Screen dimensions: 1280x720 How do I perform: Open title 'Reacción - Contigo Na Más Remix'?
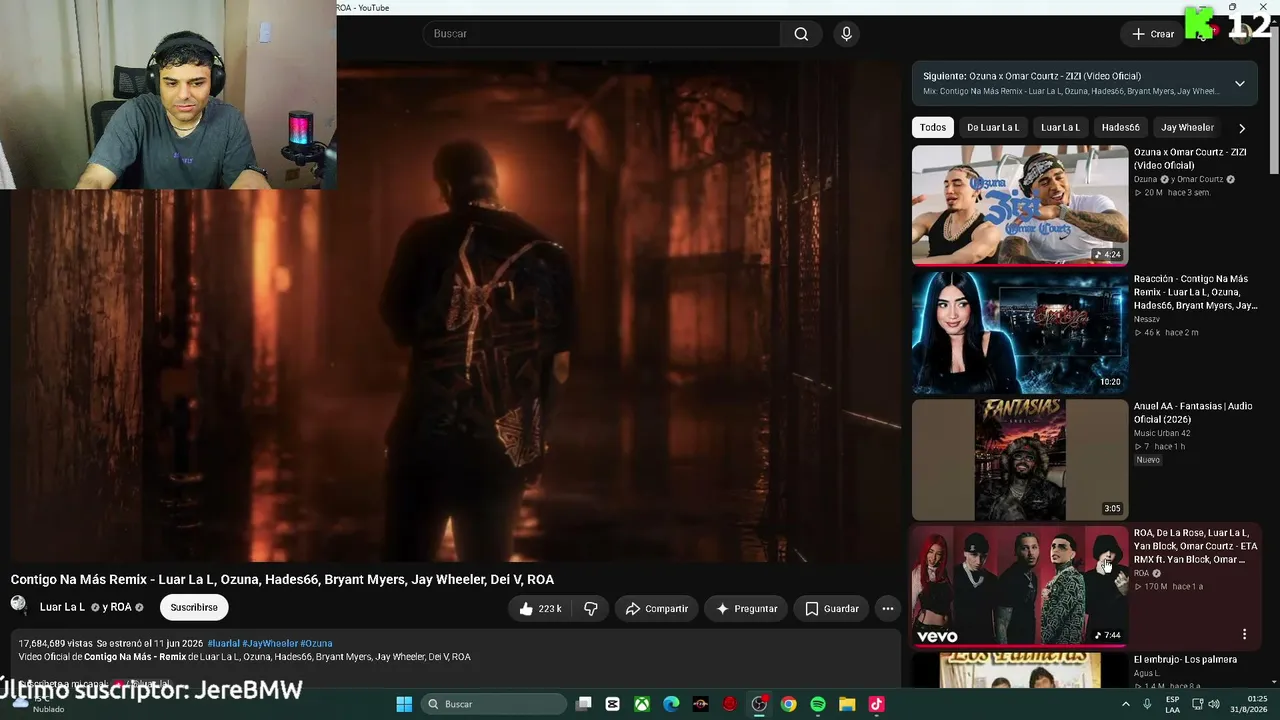tap(1195, 292)
